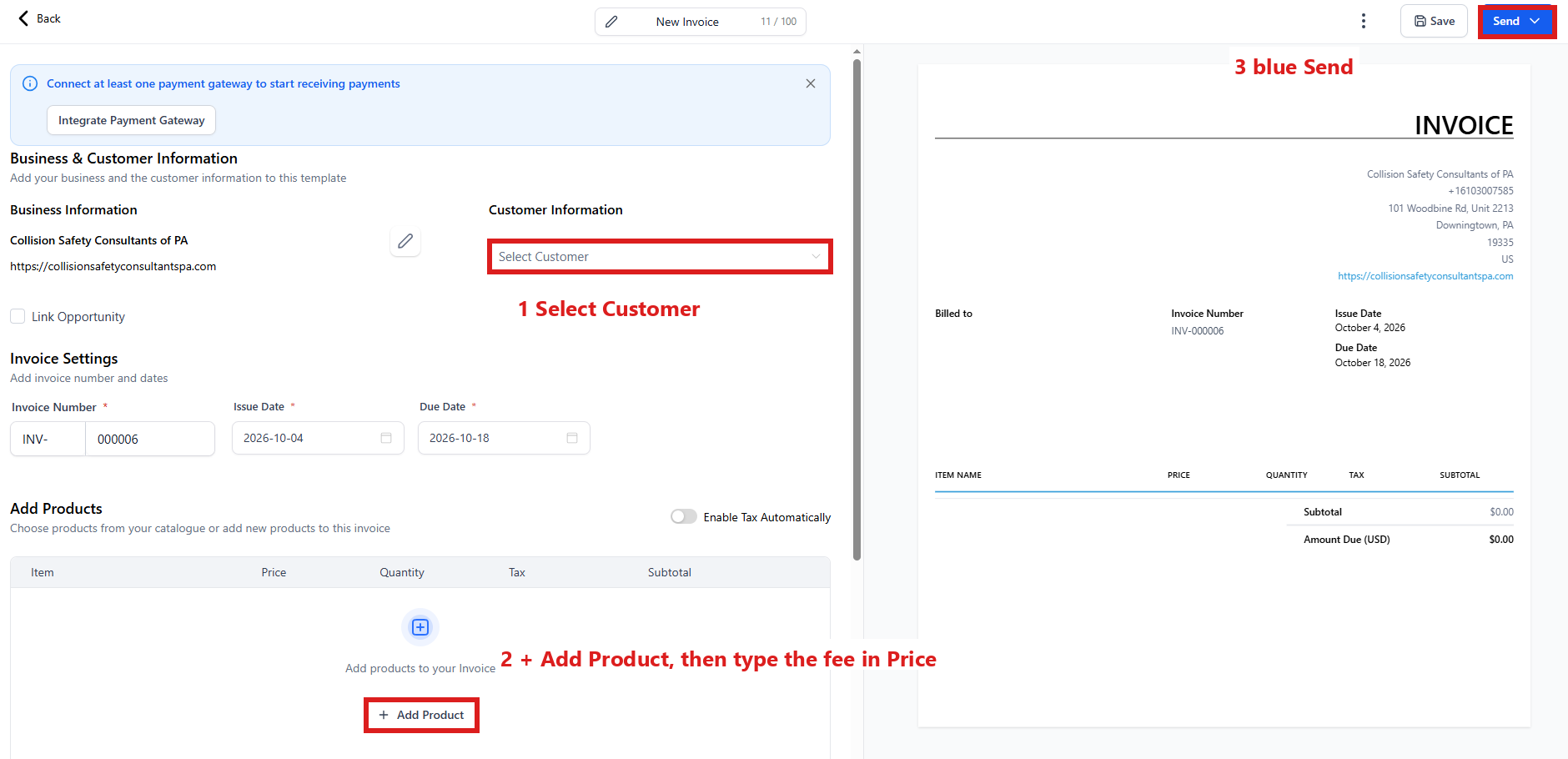
Task: Click the Connect at least one payment gateway text
Action: [x=224, y=83]
